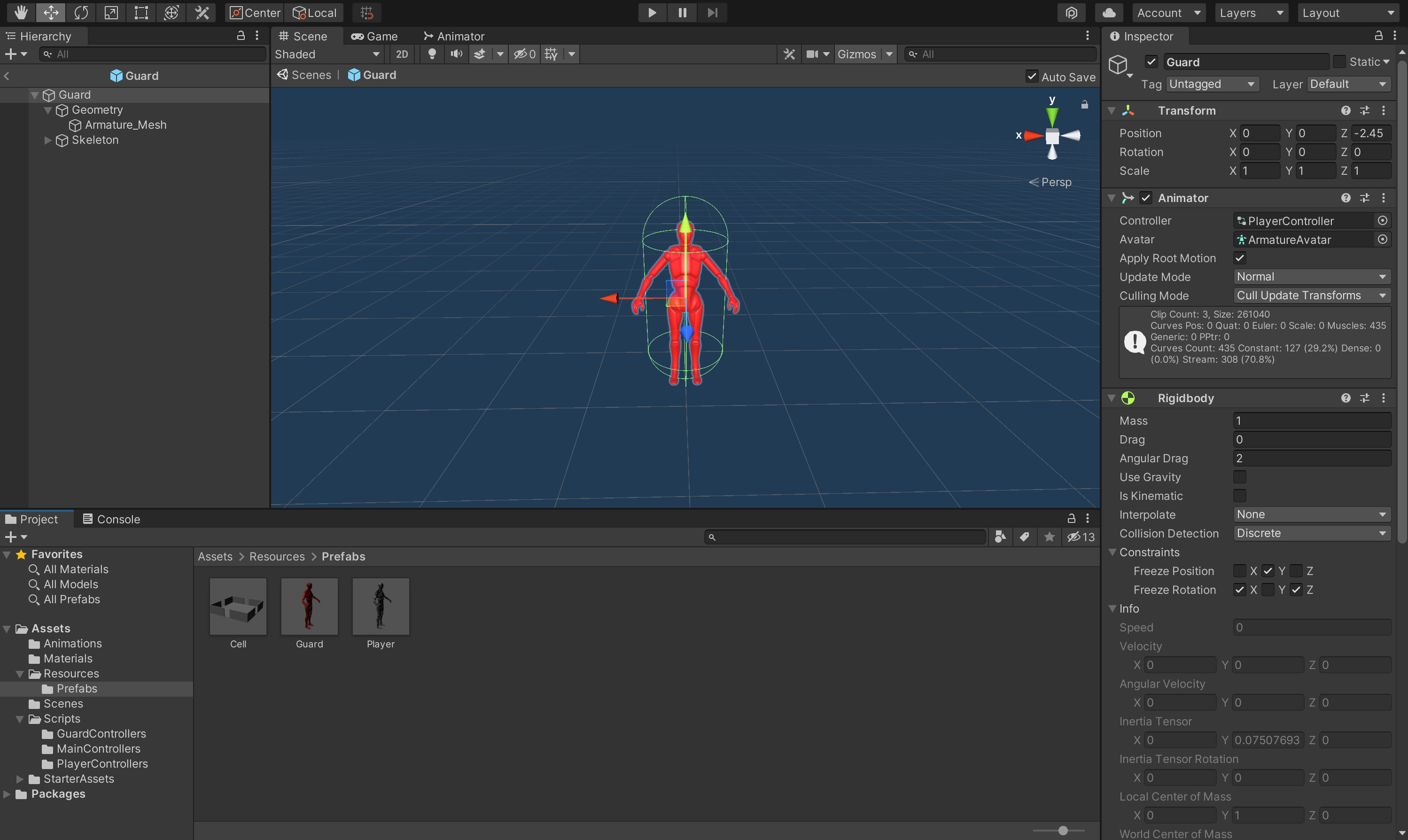Image resolution: width=1408 pixels, height=840 pixels.
Task: Open Collision Detection dropdown
Action: point(1312,533)
